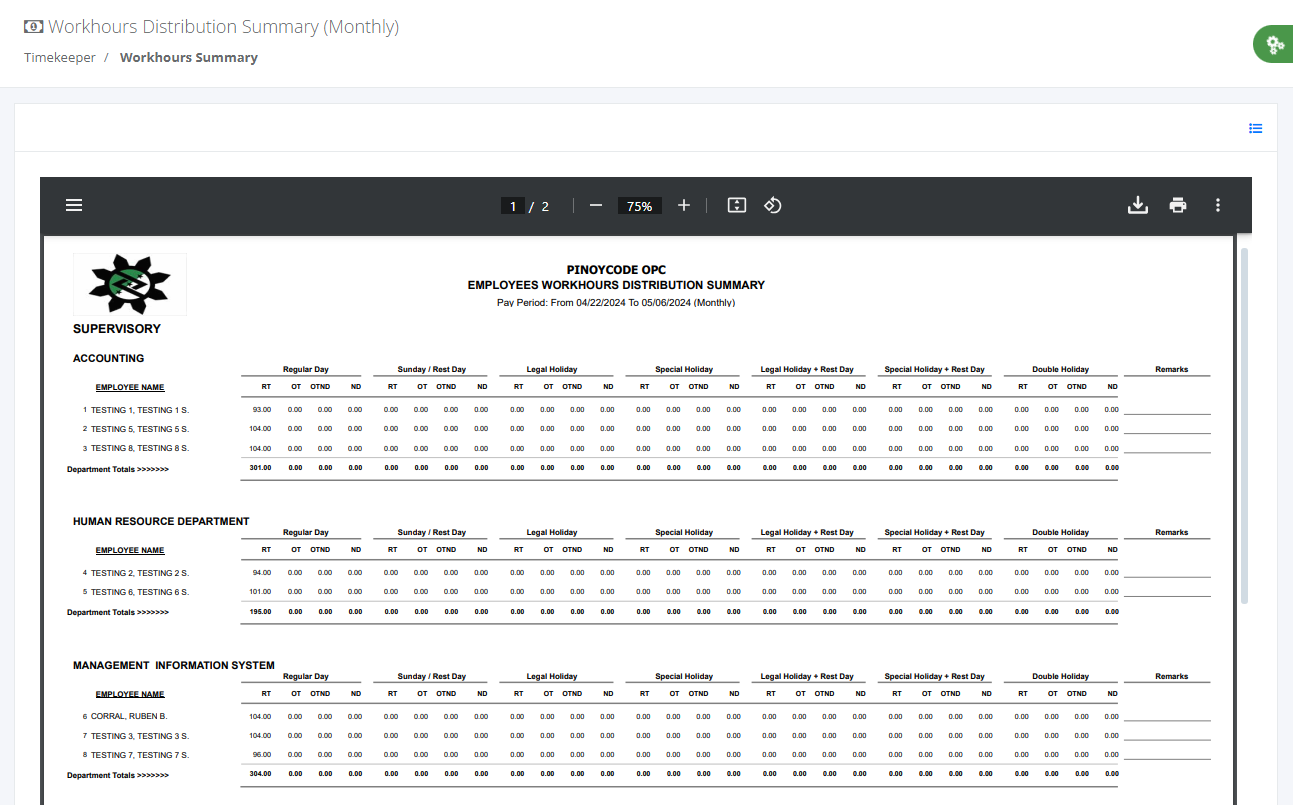Click the 195.00 Human Resource total
1296x805 pixels.
(x=260, y=611)
